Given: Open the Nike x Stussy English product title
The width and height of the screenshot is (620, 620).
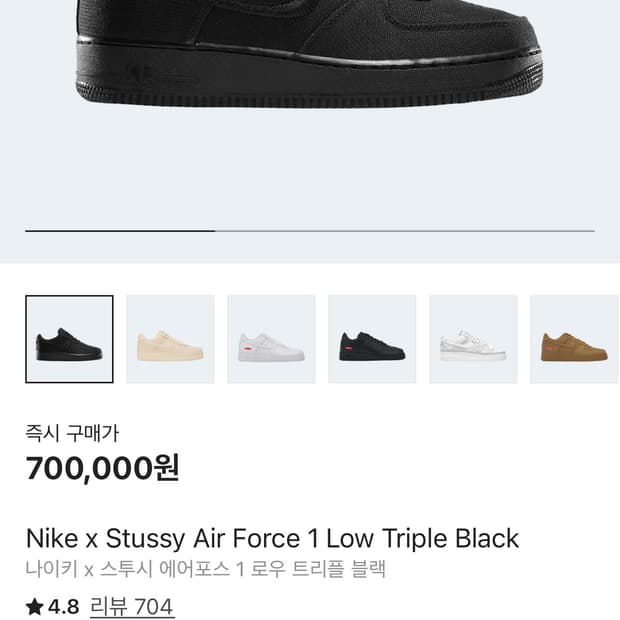Looking at the screenshot, I should [x=272, y=539].
